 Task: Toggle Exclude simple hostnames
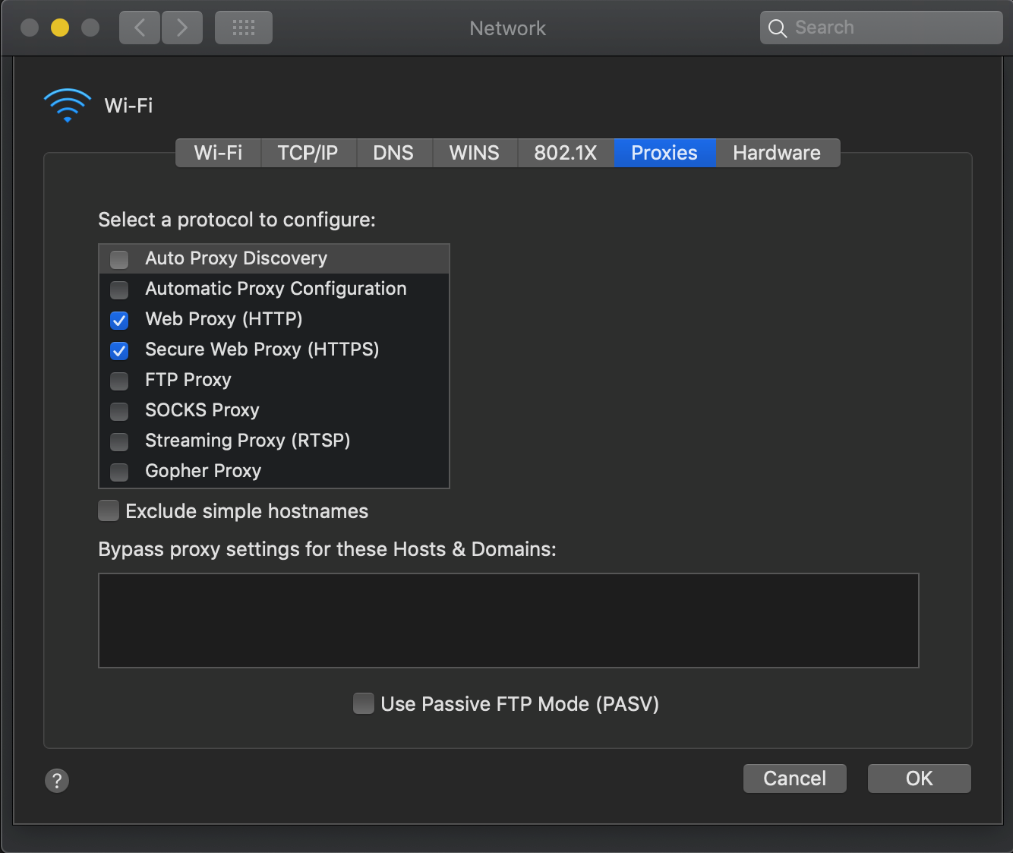coord(108,512)
